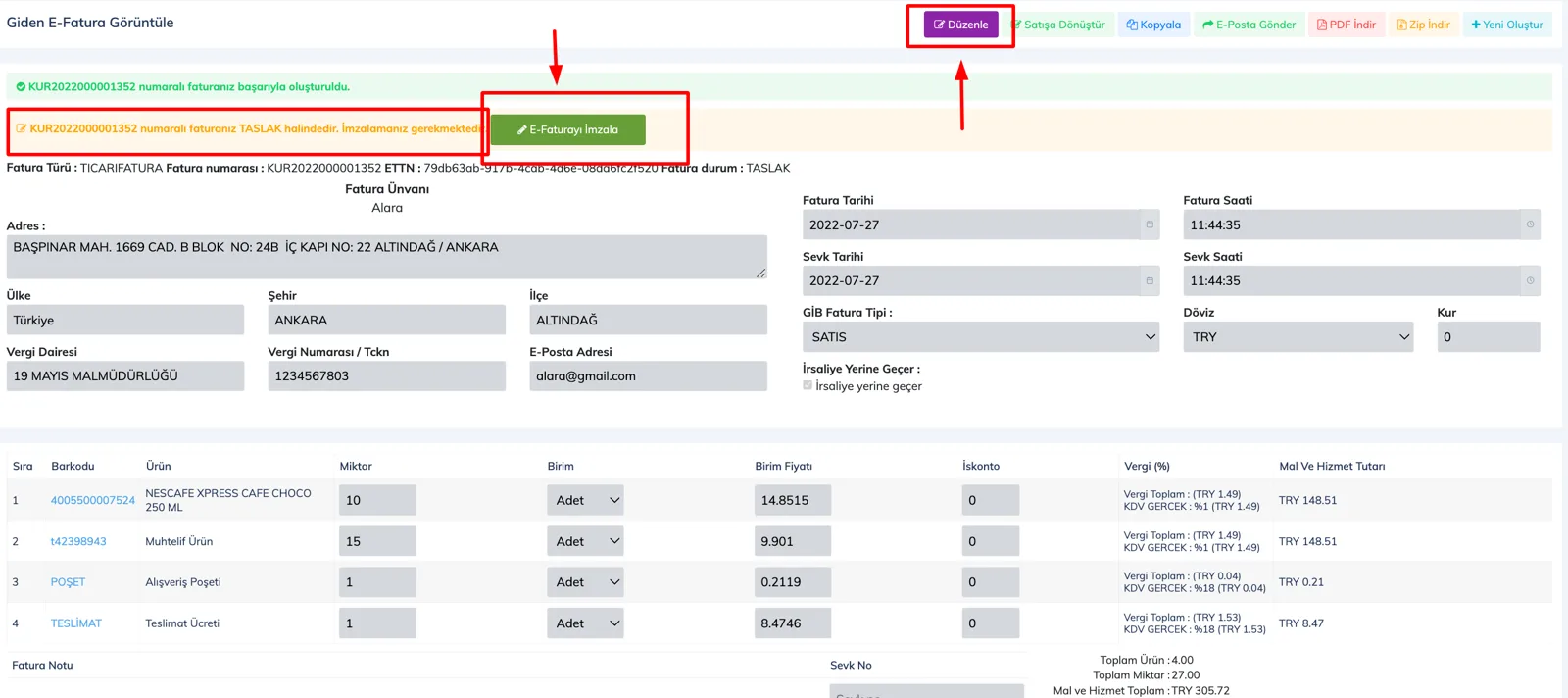Click Birim Fiyatı field showing 14.8515
The image size is (1568, 698).
coord(793,500)
